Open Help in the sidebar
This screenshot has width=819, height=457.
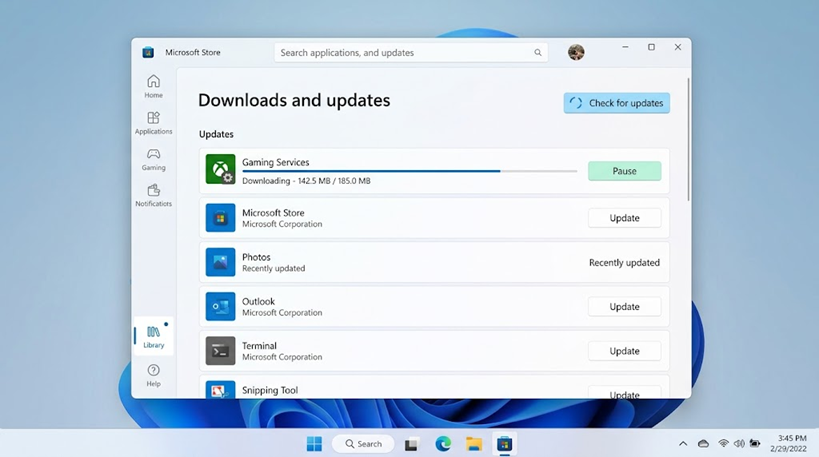click(x=154, y=375)
